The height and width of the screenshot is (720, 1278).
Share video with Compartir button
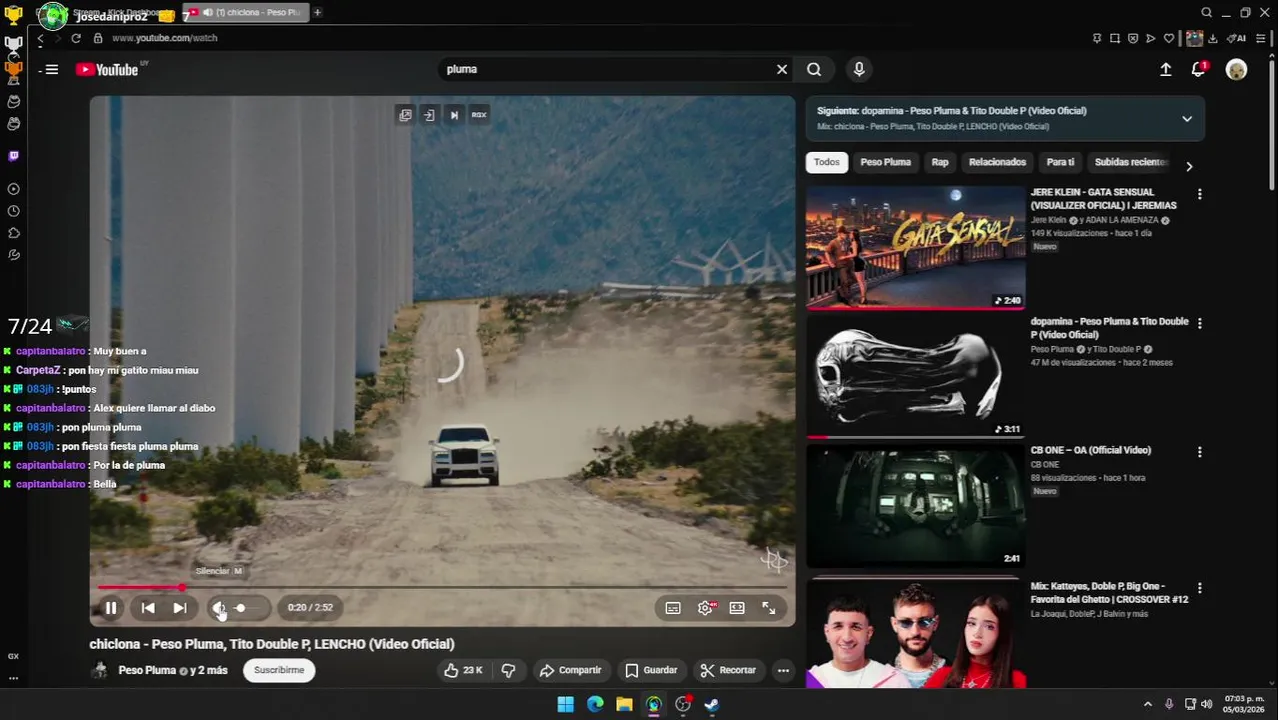coord(570,670)
